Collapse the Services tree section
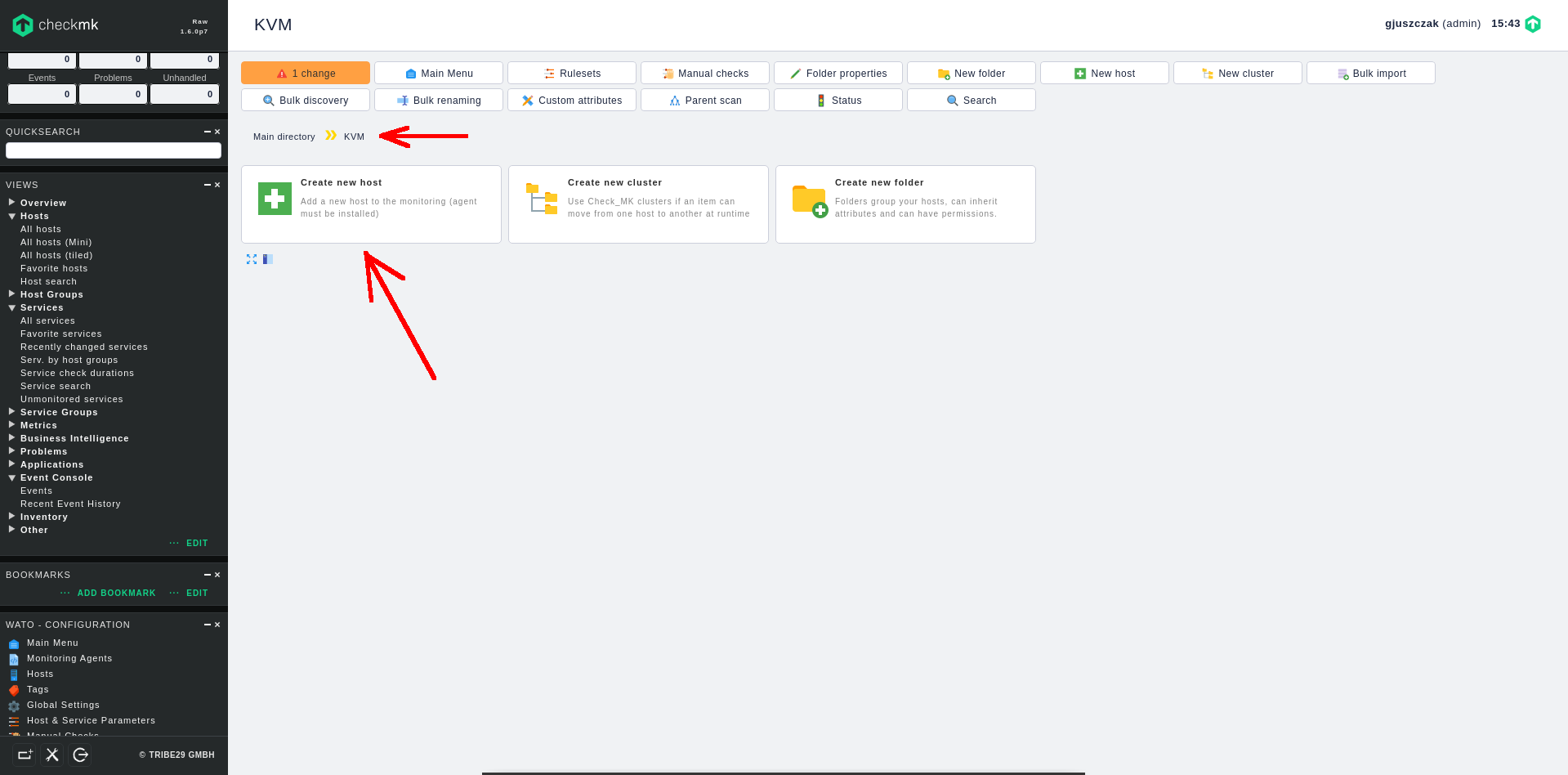 tap(12, 307)
